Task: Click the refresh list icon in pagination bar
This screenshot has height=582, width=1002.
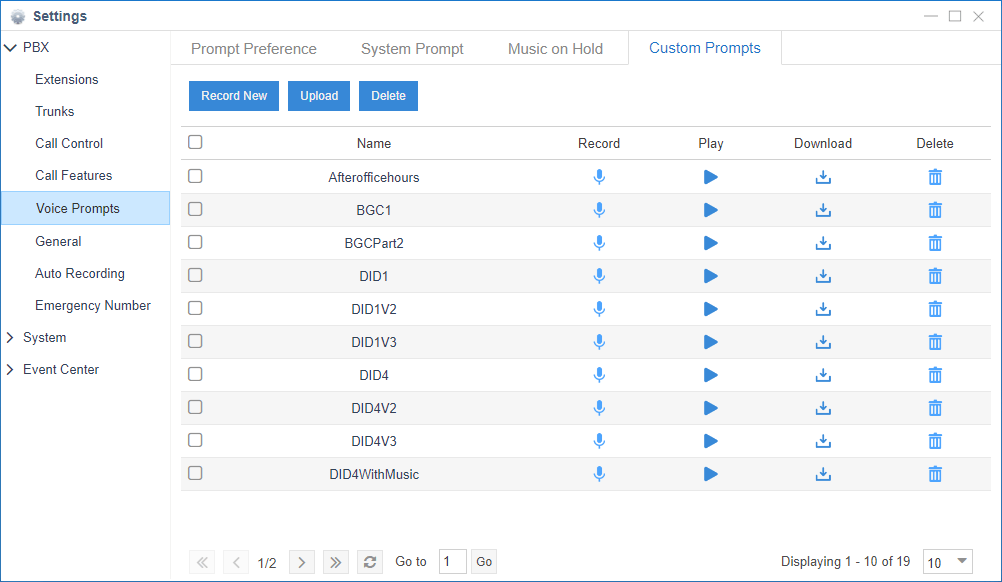Action: tap(369, 562)
